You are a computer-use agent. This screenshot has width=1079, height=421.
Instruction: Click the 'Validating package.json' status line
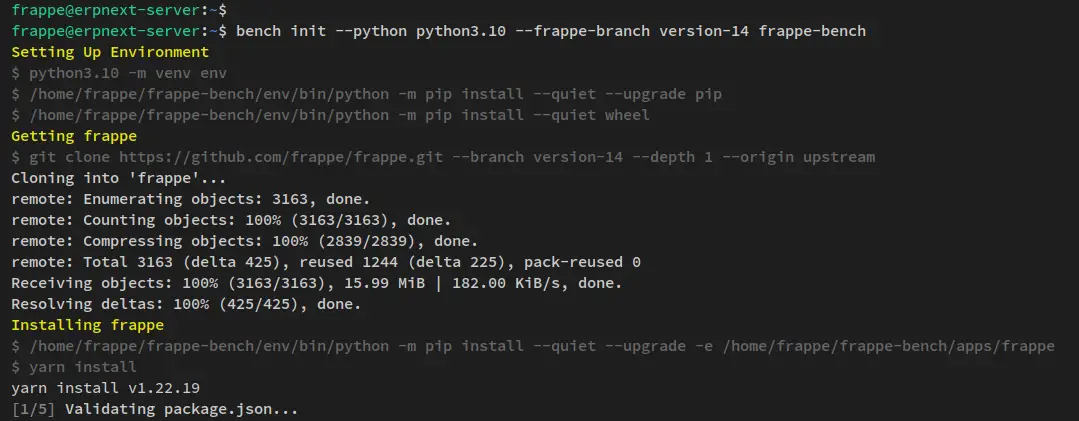click(x=155, y=409)
